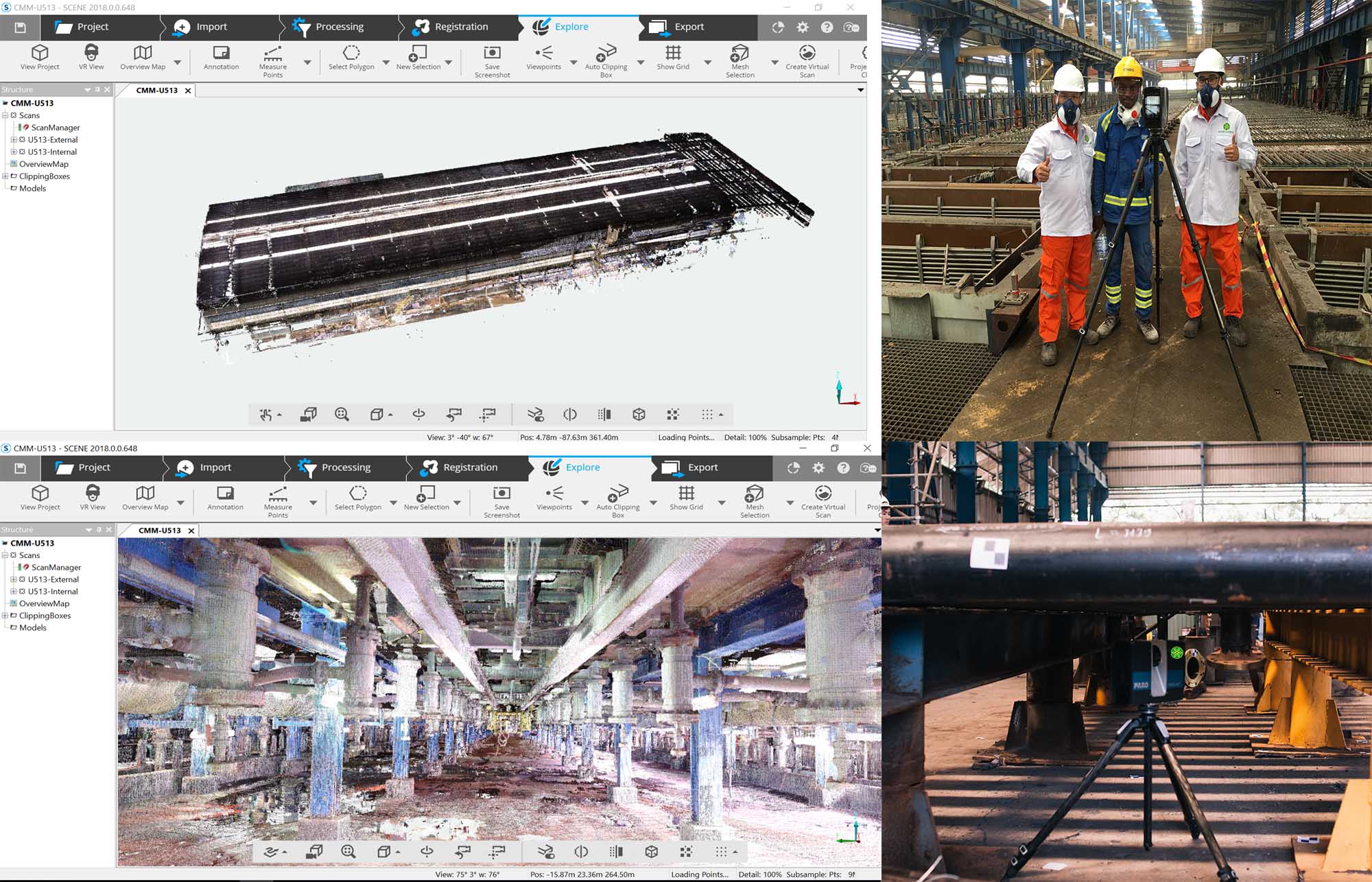Click Overview Map button in upper window
The width and height of the screenshot is (1372, 882).
point(143,54)
